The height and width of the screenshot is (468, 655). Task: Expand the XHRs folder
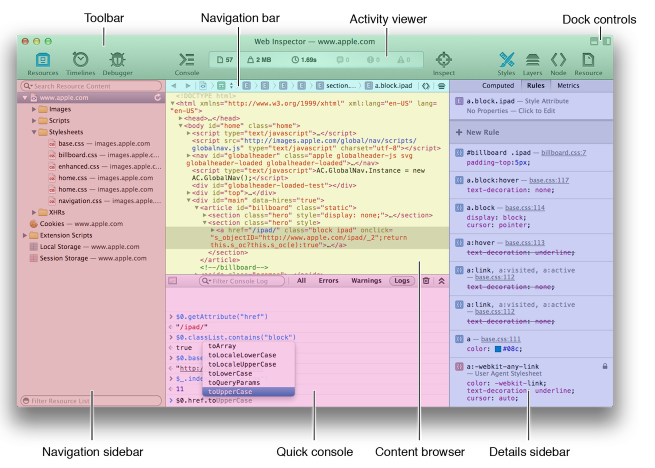[x=34, y=212]
